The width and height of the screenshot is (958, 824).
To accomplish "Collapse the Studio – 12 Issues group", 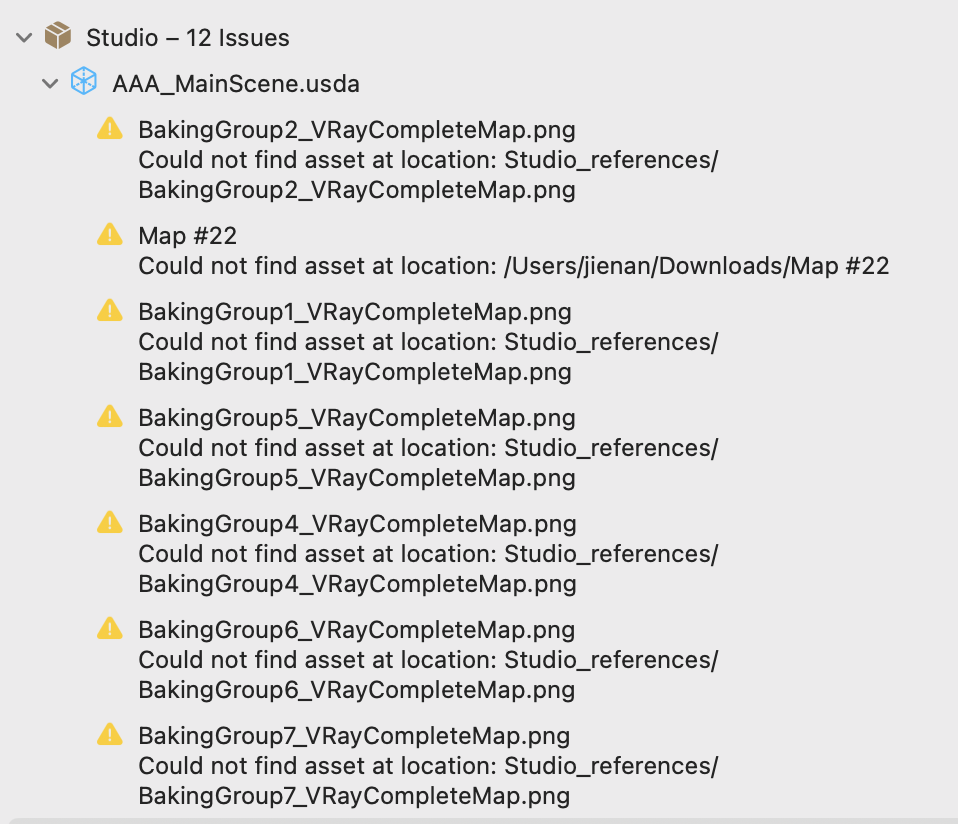I will (24, 38).
